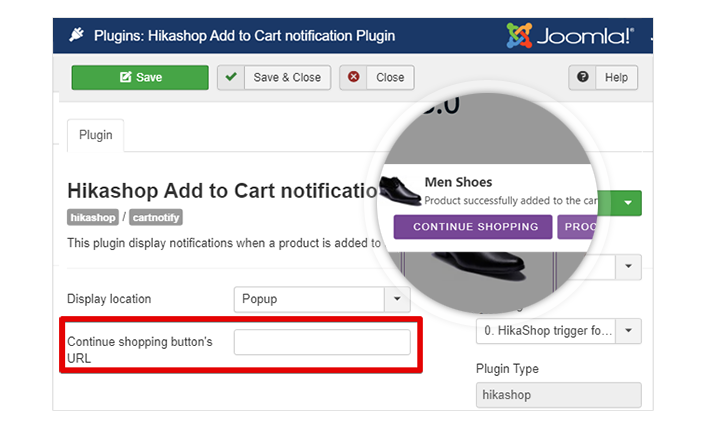Viewport: 708px width, 430px height.
Task: Open the Display location Popup dropdown
Action: (322, 299)
